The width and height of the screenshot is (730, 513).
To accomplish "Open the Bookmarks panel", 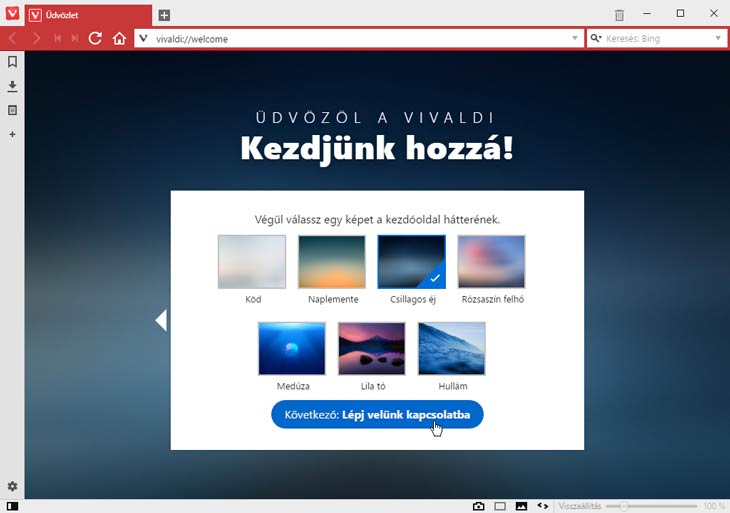I will 13,61.
